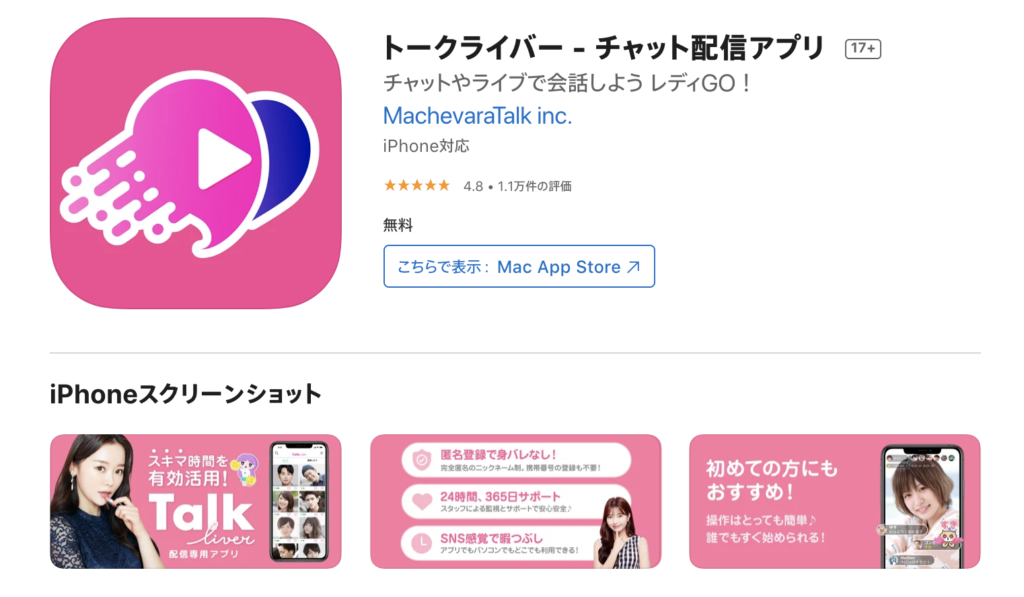Click the iPhone対応 compatibility label
Viewport: 1024px width, 597px height.
click(426, 146)
